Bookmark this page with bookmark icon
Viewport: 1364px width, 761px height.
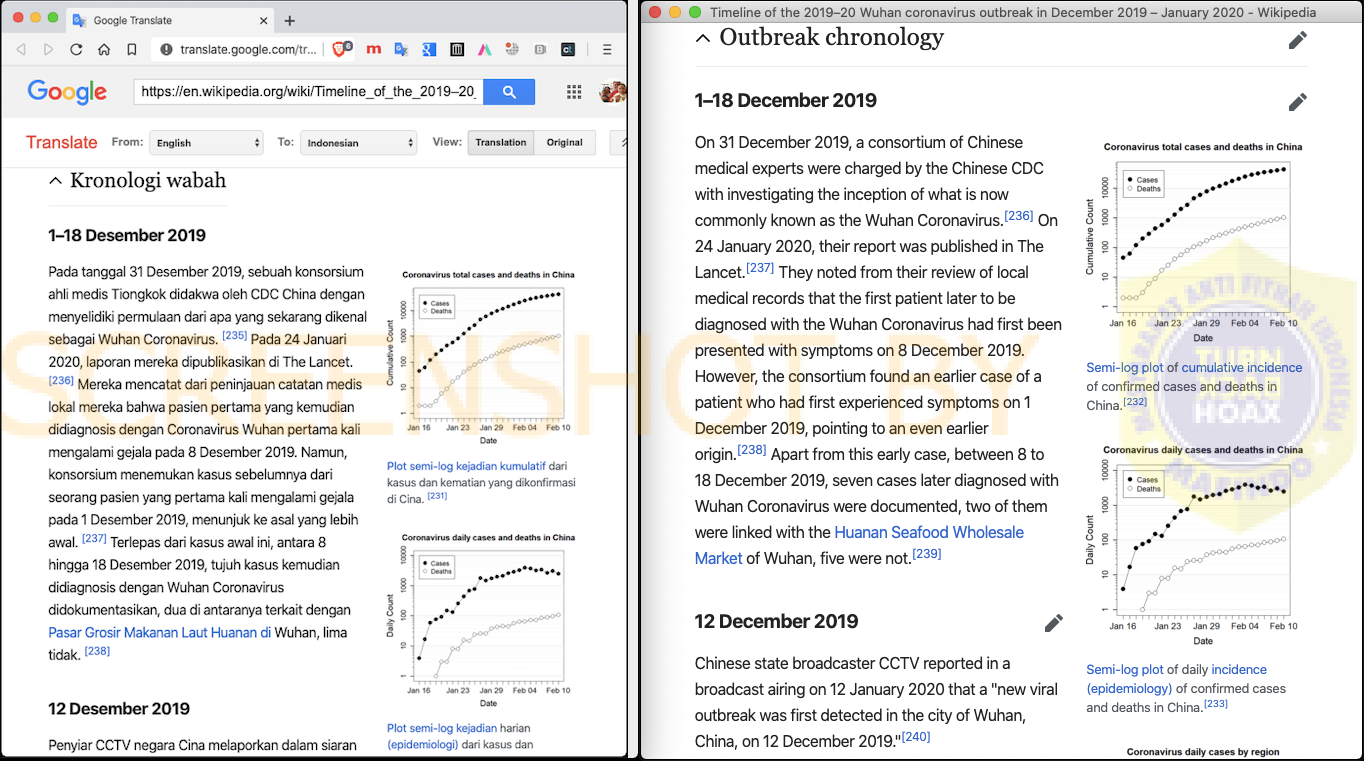[132, 49]
